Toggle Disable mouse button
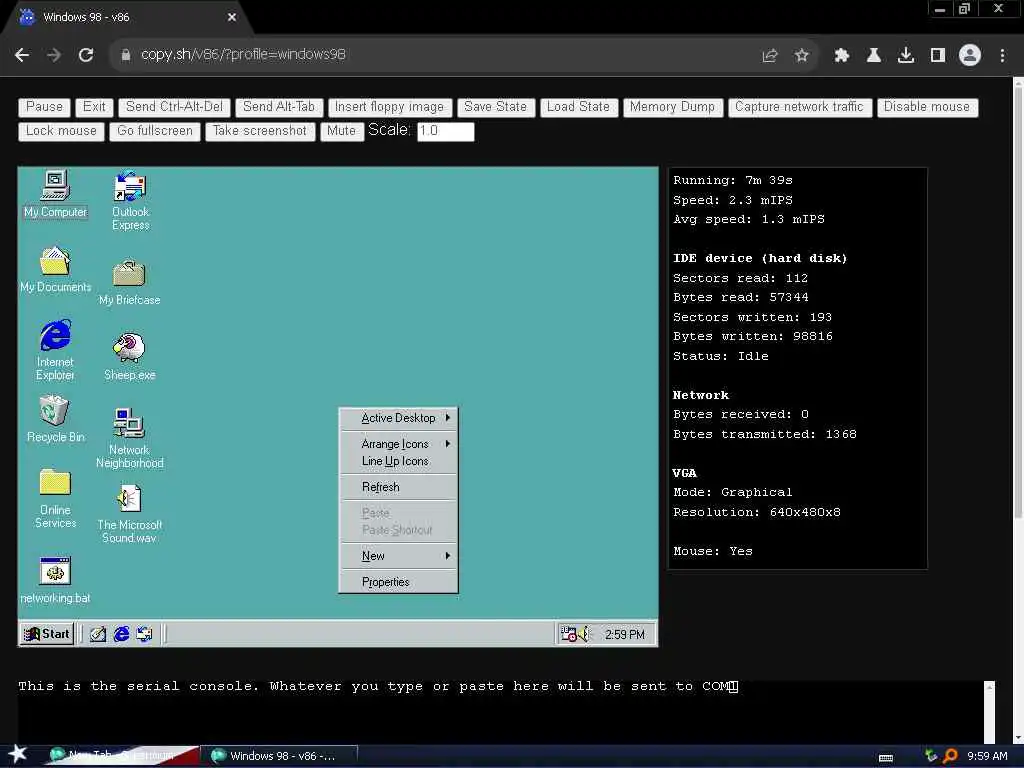Viewport: 1024px width, 768px height. (x=927, y=107)
